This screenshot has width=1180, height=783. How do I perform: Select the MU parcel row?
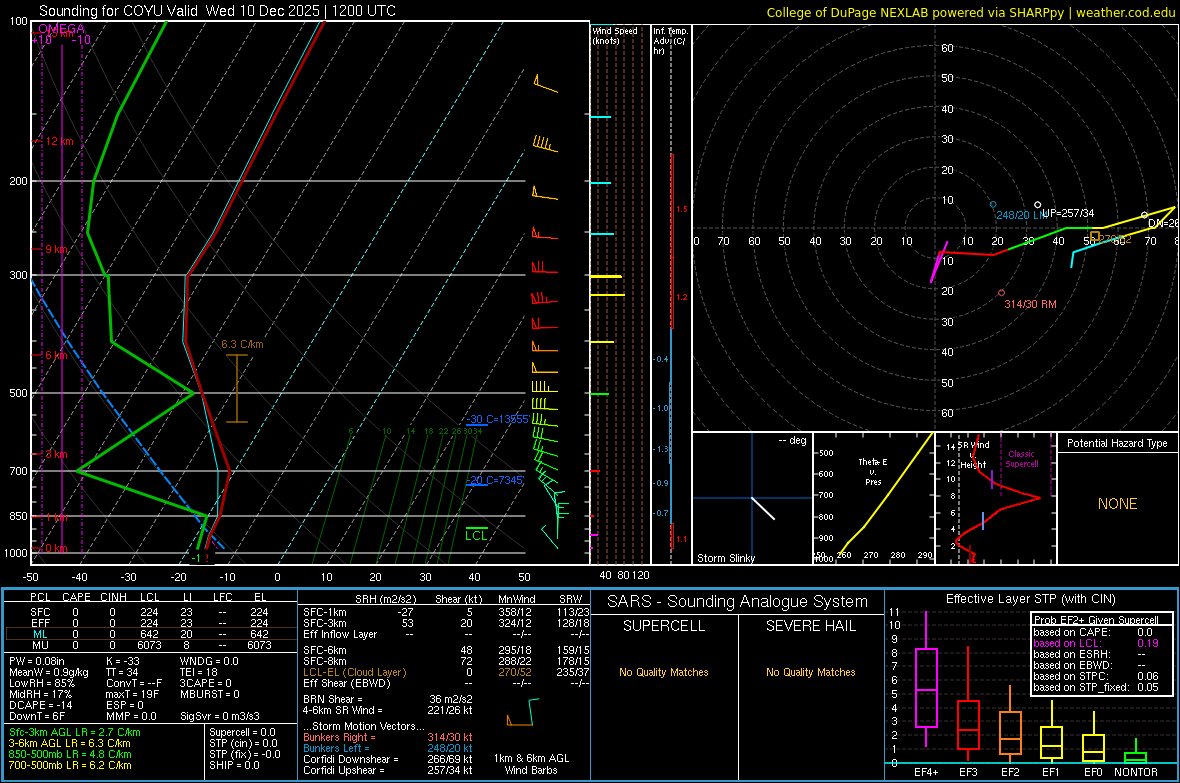(151, 645)
